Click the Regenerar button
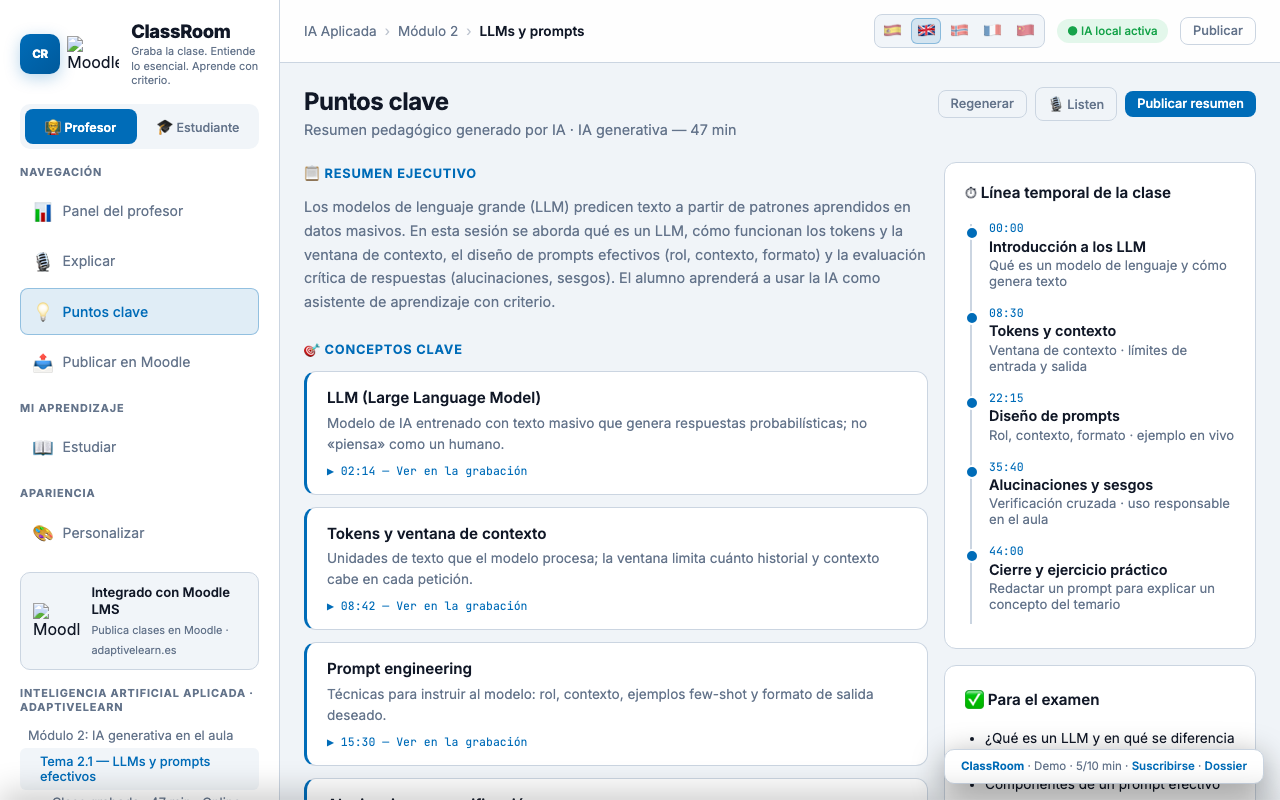This screenshot has width=1280, height=800. (x=982, y=104)
